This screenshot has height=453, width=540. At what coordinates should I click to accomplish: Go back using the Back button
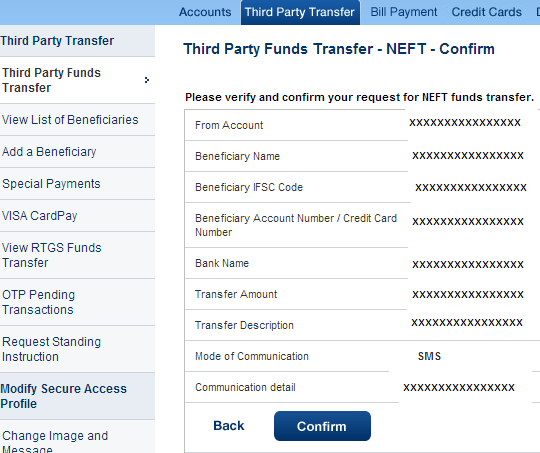pos(229,426)
